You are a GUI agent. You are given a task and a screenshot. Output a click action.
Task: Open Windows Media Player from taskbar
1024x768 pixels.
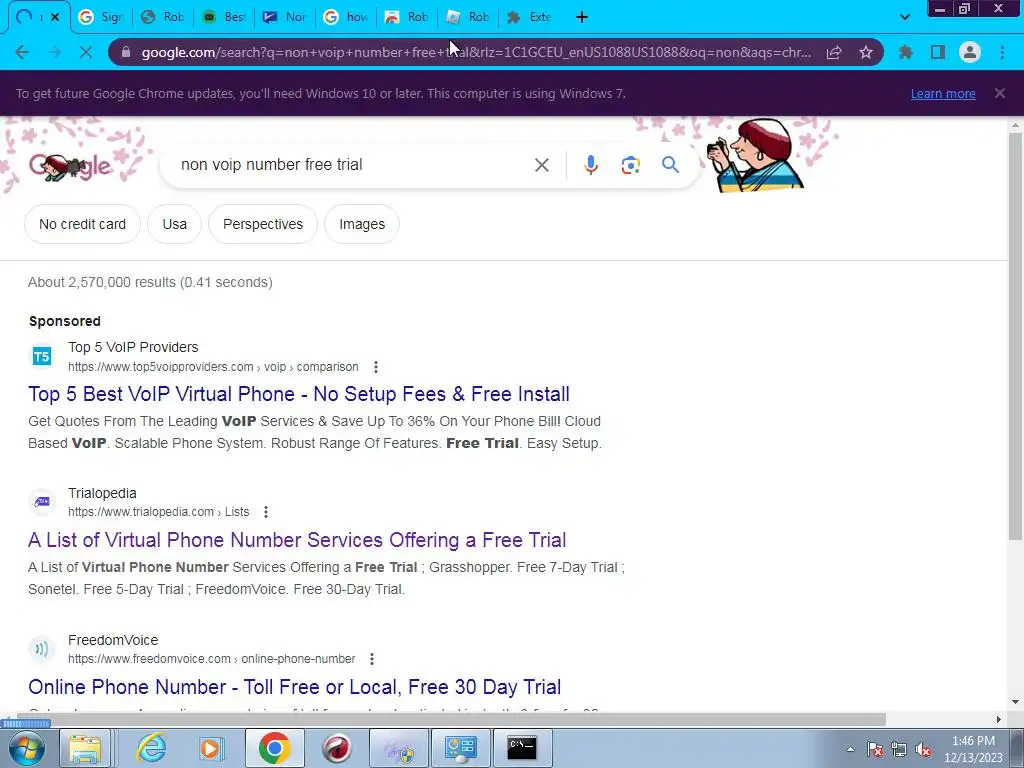point(211,748)
